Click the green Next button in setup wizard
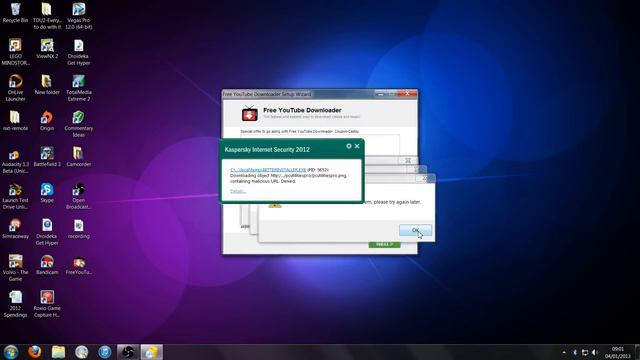640x360 pixels. point(384,244)
